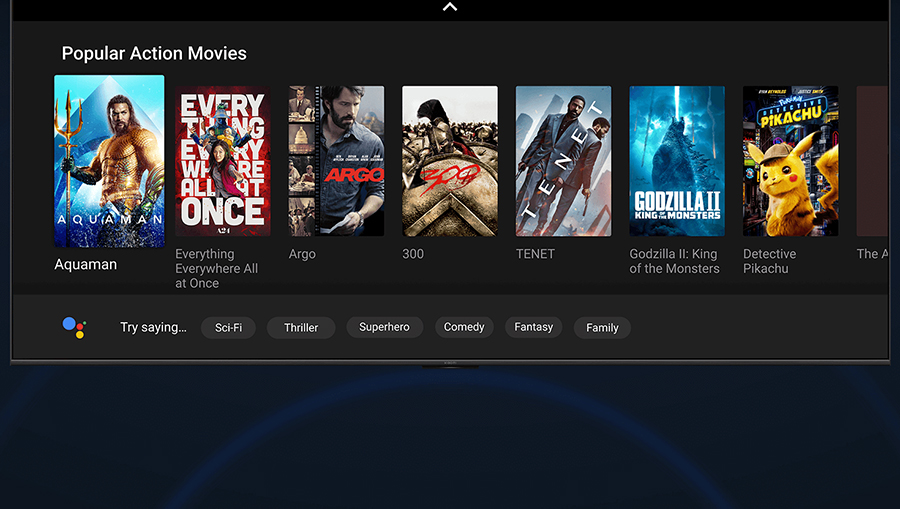
Task: Click the Argo title text
Action: (x=302, y=254)
